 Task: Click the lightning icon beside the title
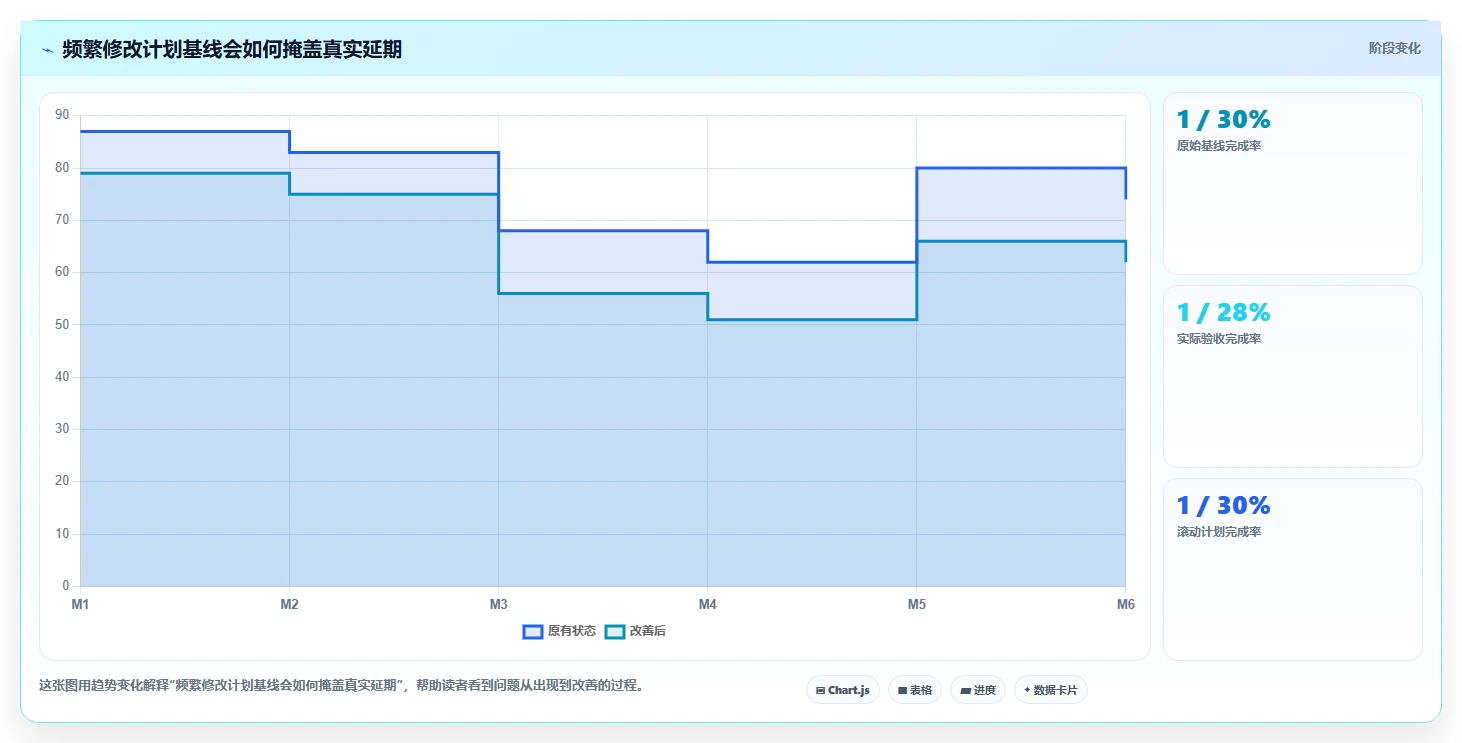click(47, 50)
